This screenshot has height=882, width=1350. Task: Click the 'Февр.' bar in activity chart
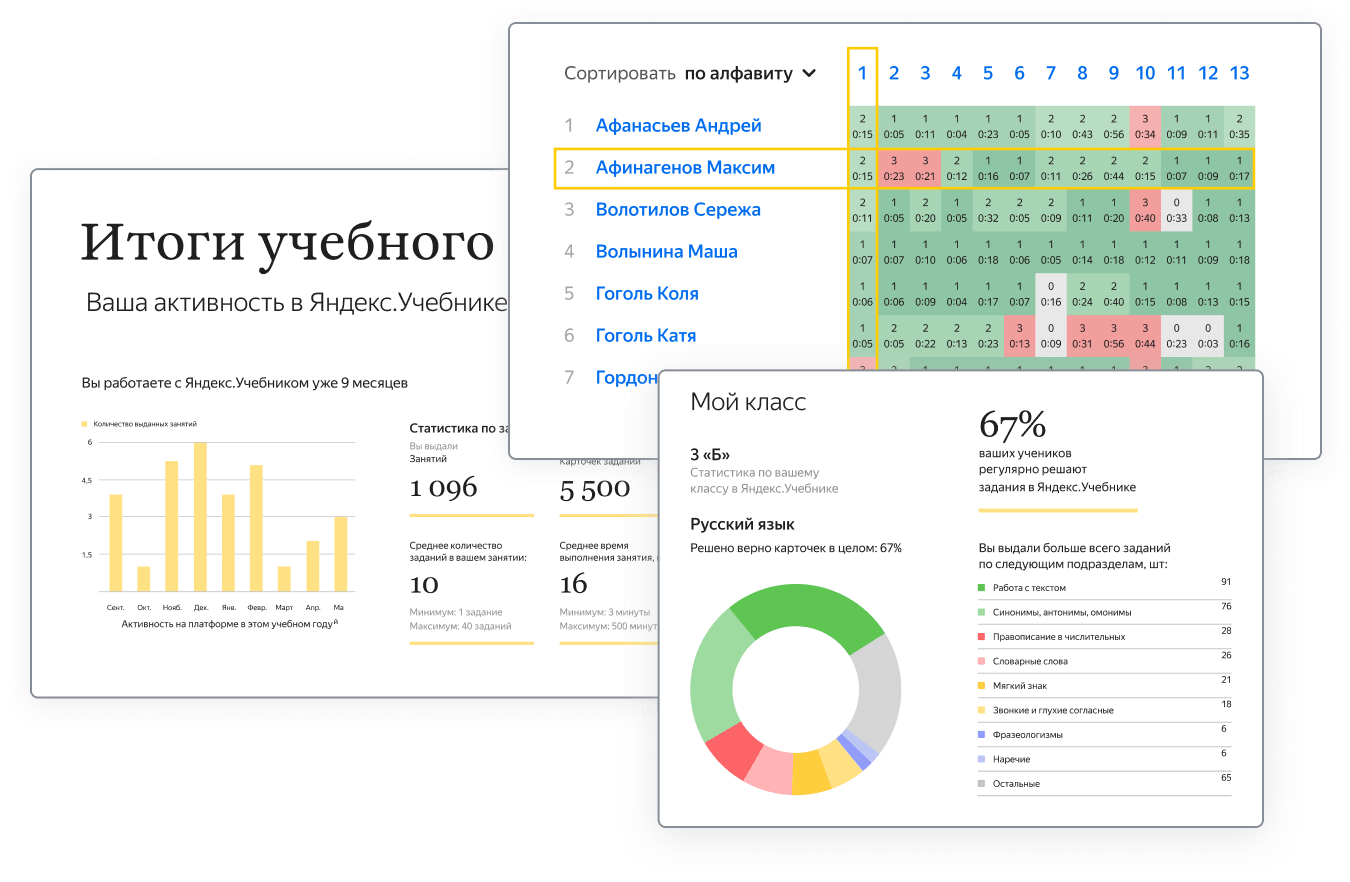tap(257, 528)
